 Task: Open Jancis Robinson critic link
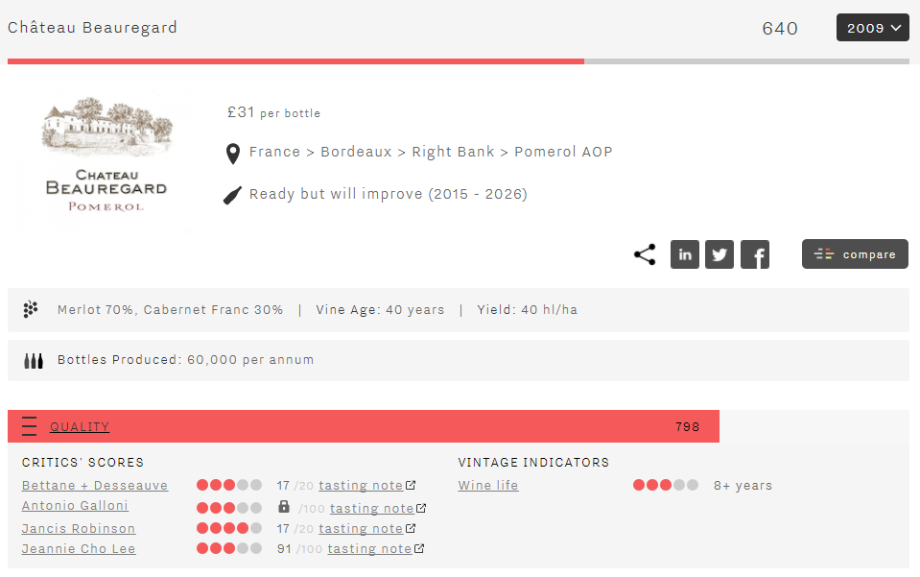coord(79,528)
